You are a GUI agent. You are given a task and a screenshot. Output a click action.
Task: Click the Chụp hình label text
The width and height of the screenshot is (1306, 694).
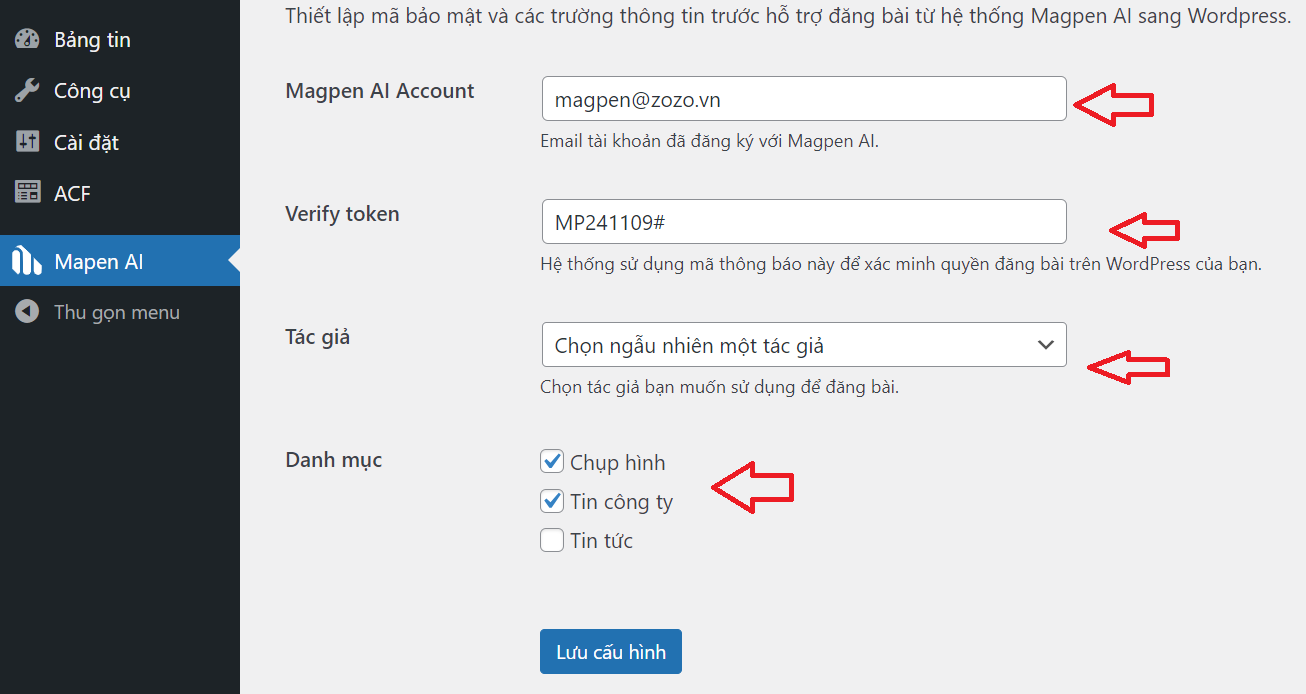pyautogui.click(x=618, y=463)
